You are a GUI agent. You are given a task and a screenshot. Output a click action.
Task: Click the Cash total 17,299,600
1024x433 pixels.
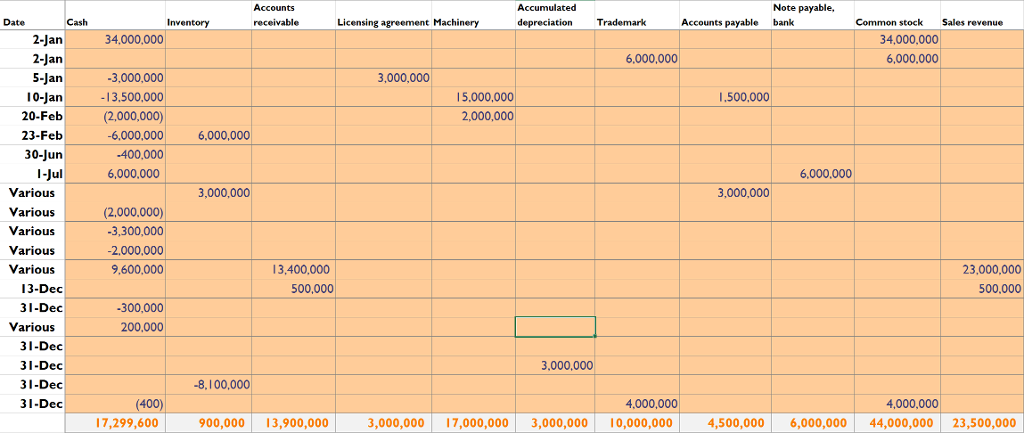tap(116, 423)
